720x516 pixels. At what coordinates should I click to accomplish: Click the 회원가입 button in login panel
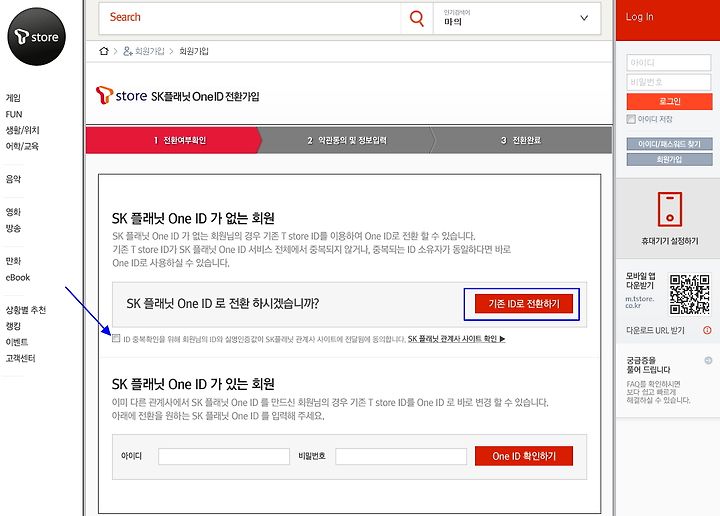(669, 159)
